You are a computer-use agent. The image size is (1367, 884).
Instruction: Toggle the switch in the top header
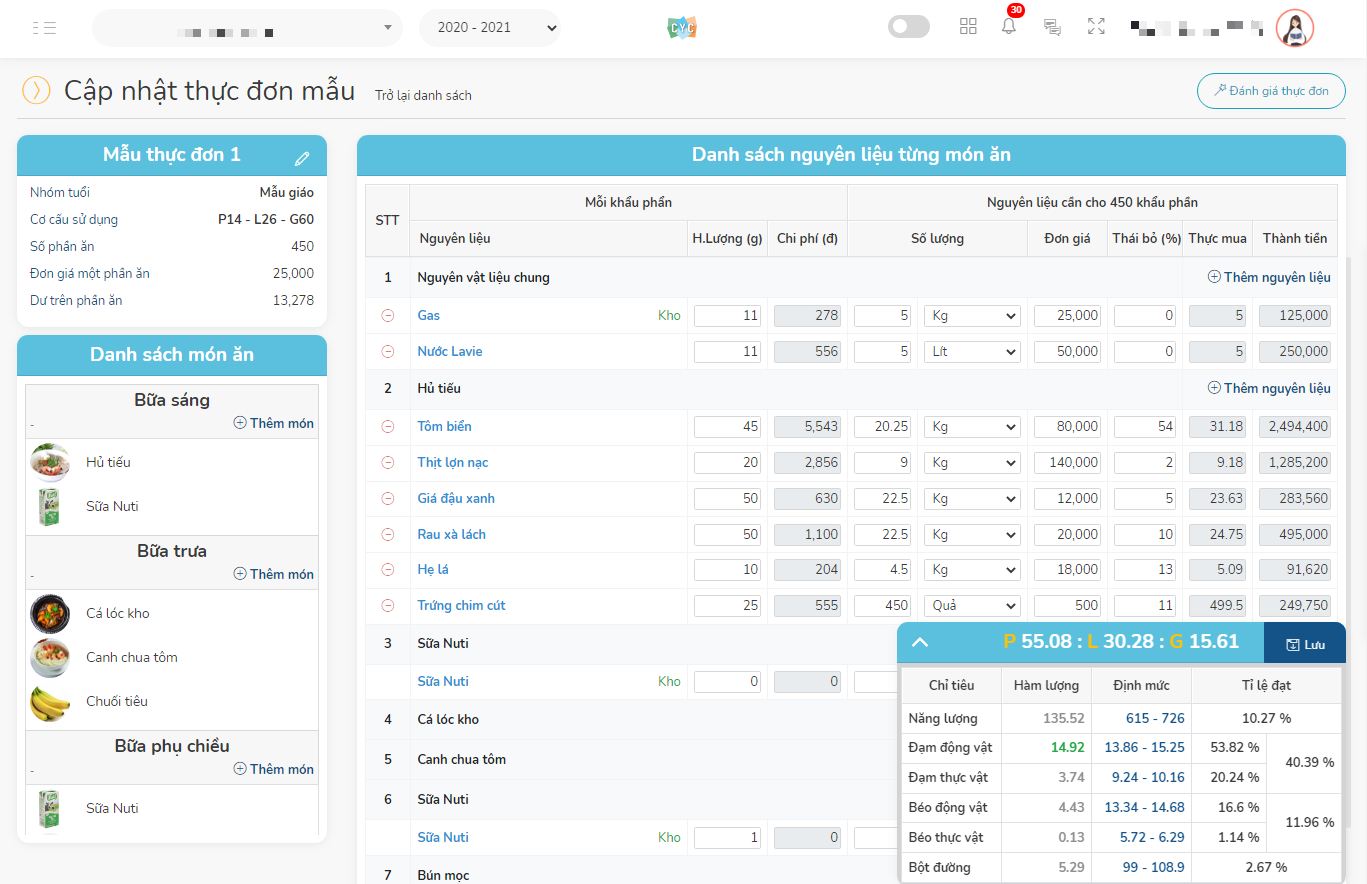pyautogui.click(x=908, y=27)
